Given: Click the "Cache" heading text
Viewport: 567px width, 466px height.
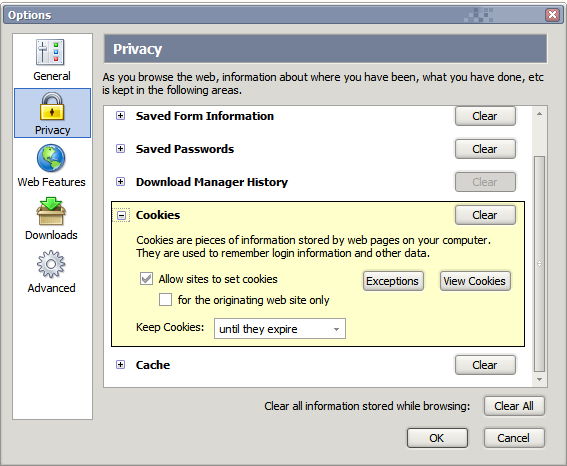Looking at the screenshot, I should [x=153, y=365].
